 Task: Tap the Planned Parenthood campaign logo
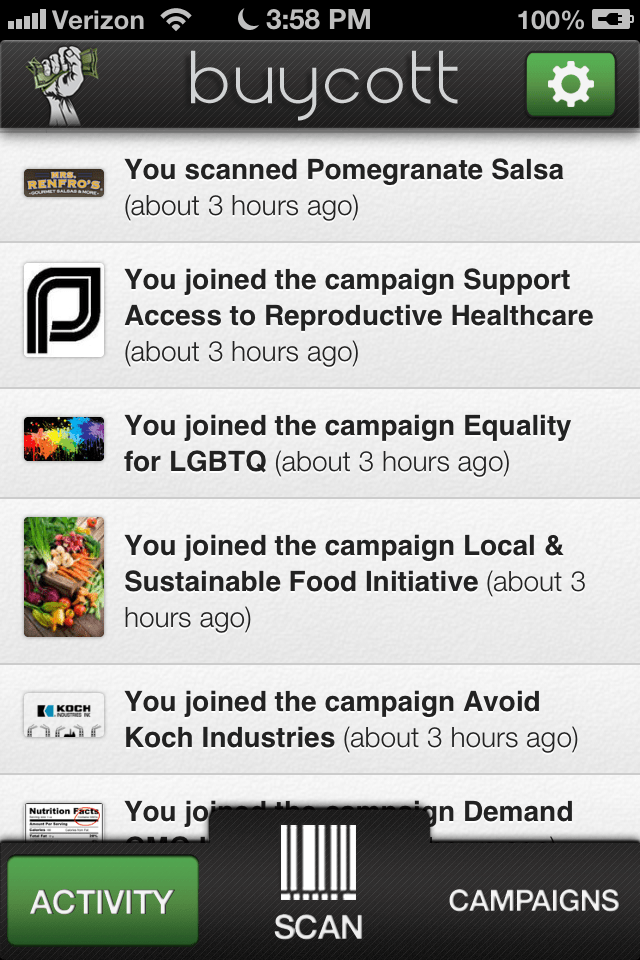(x=64, y=310)
